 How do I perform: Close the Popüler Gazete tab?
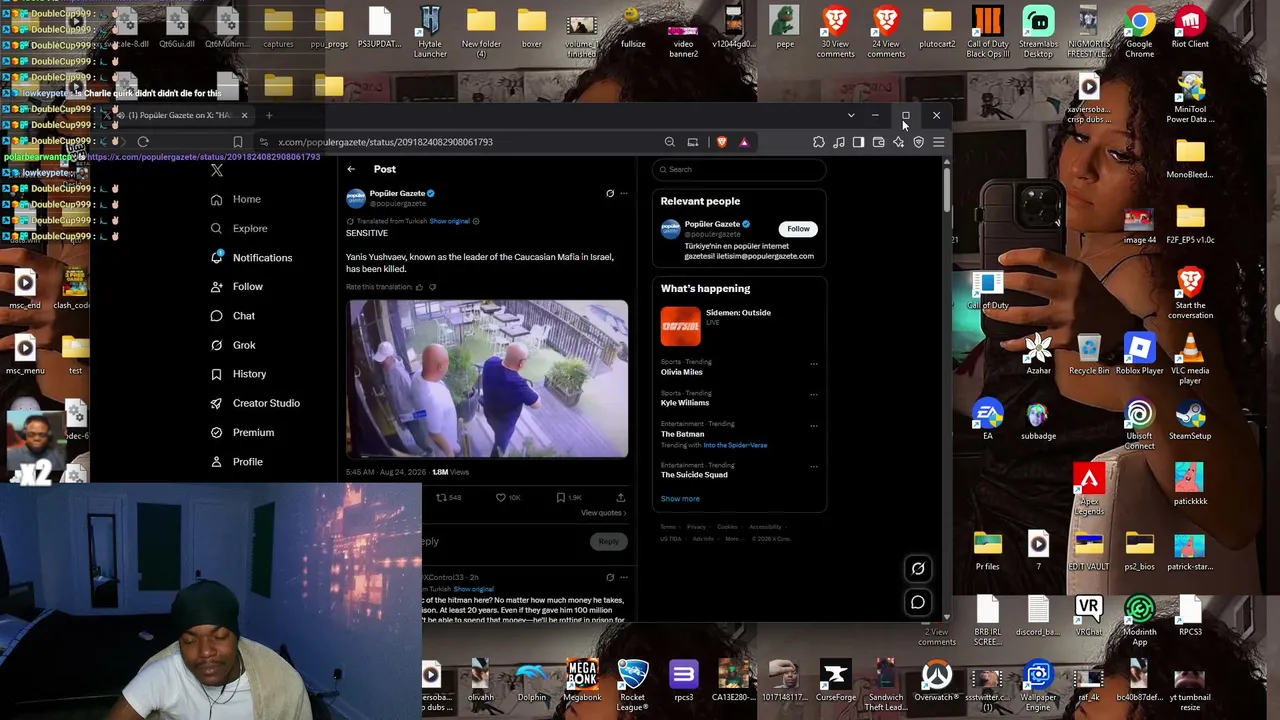(x=244, y=115)
